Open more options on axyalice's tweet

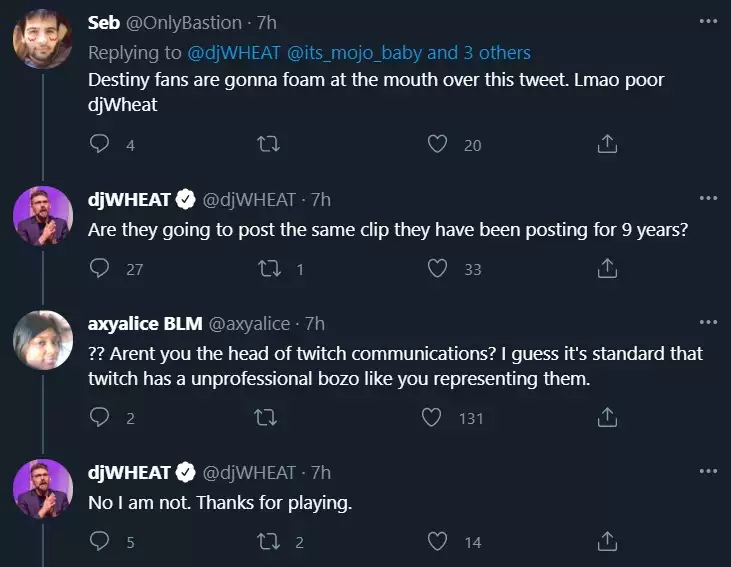(x=708, y=322)
